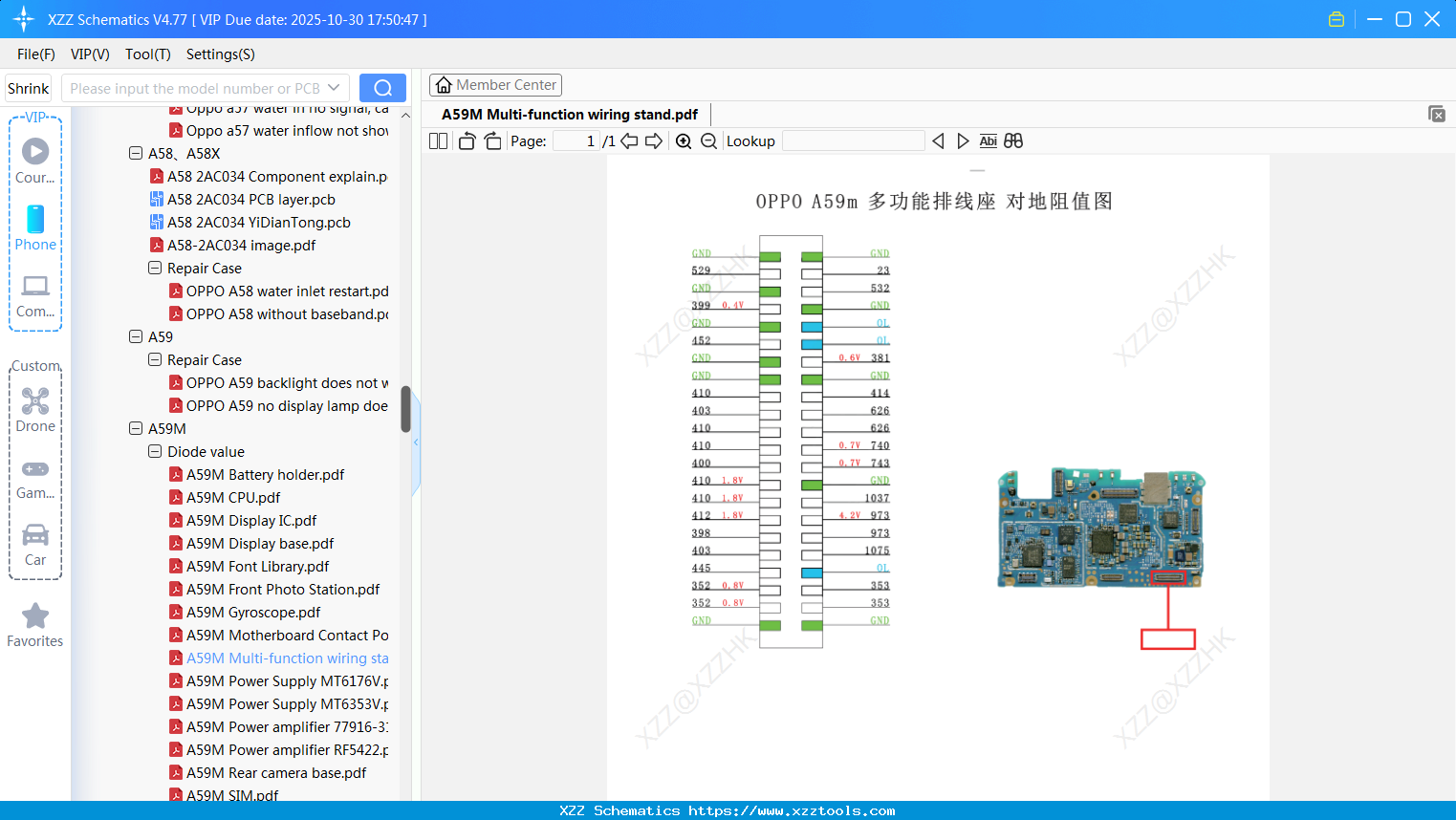Click the Abi text-match icon
Viewport: 1456px width, 820px height.
[989, 140]
